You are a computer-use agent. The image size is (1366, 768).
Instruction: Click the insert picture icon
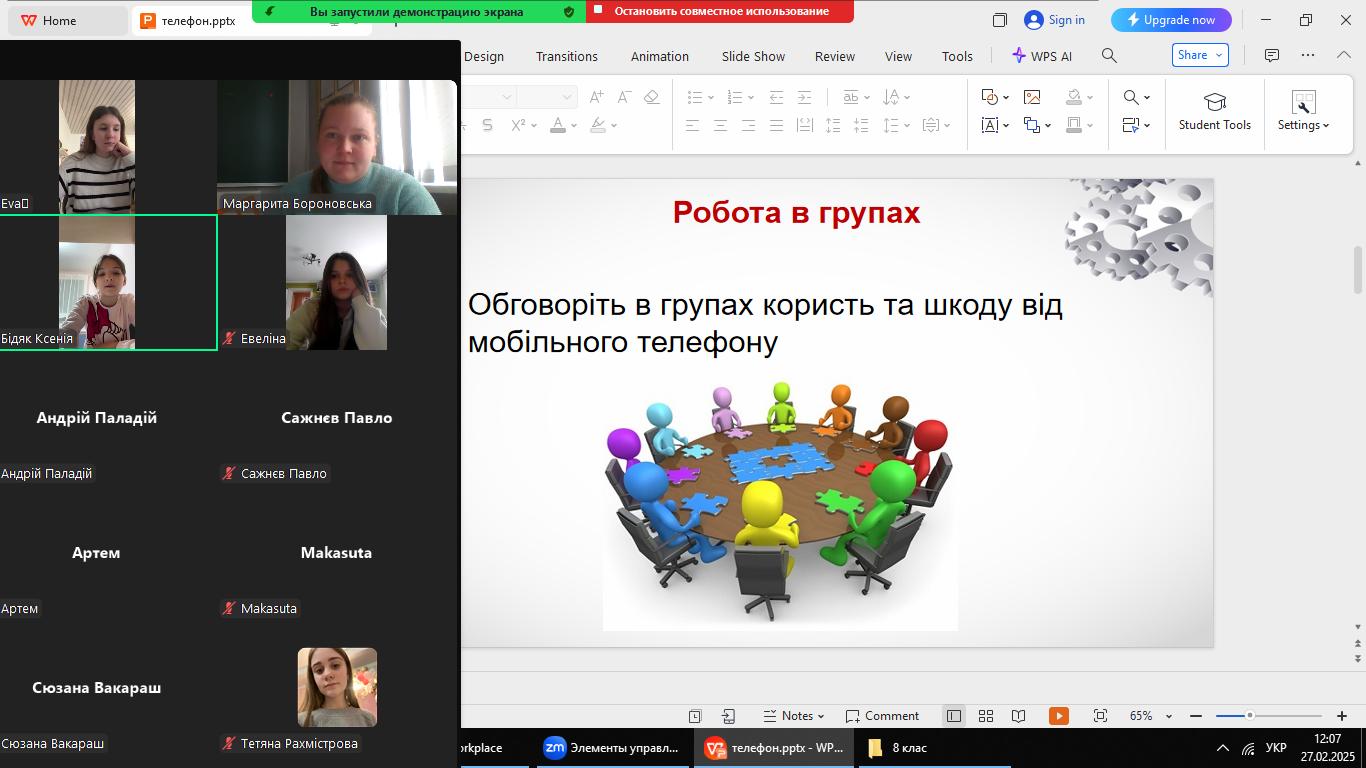pyautogui.click(x=1032, y=97)
